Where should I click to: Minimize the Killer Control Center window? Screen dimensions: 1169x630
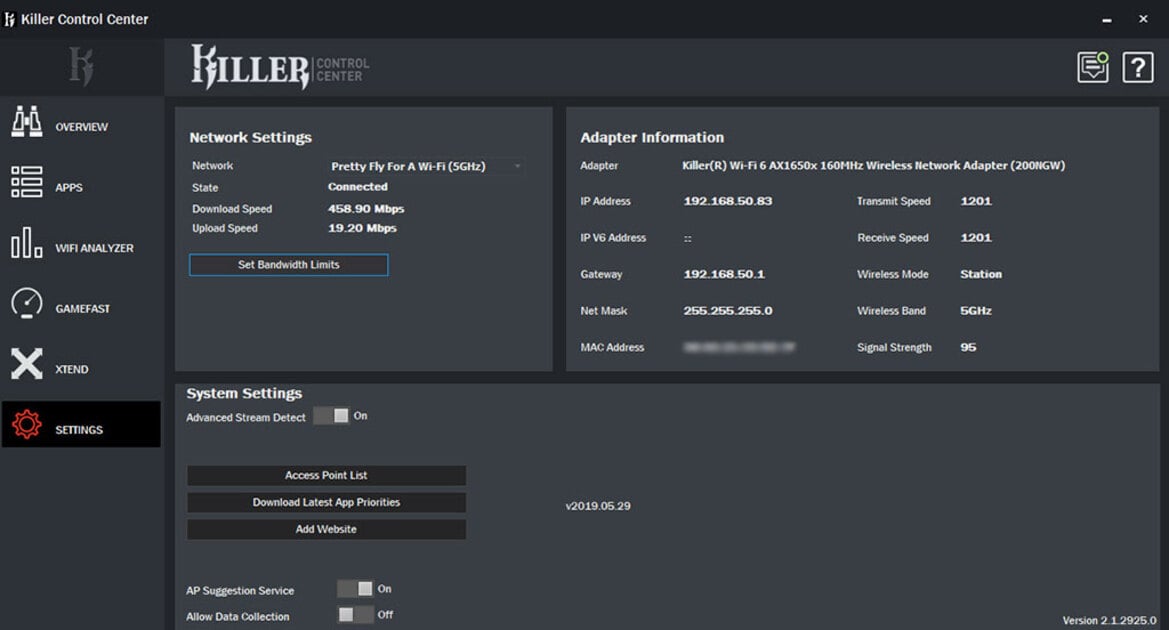pyautogui.click(x=1107, y=19)
